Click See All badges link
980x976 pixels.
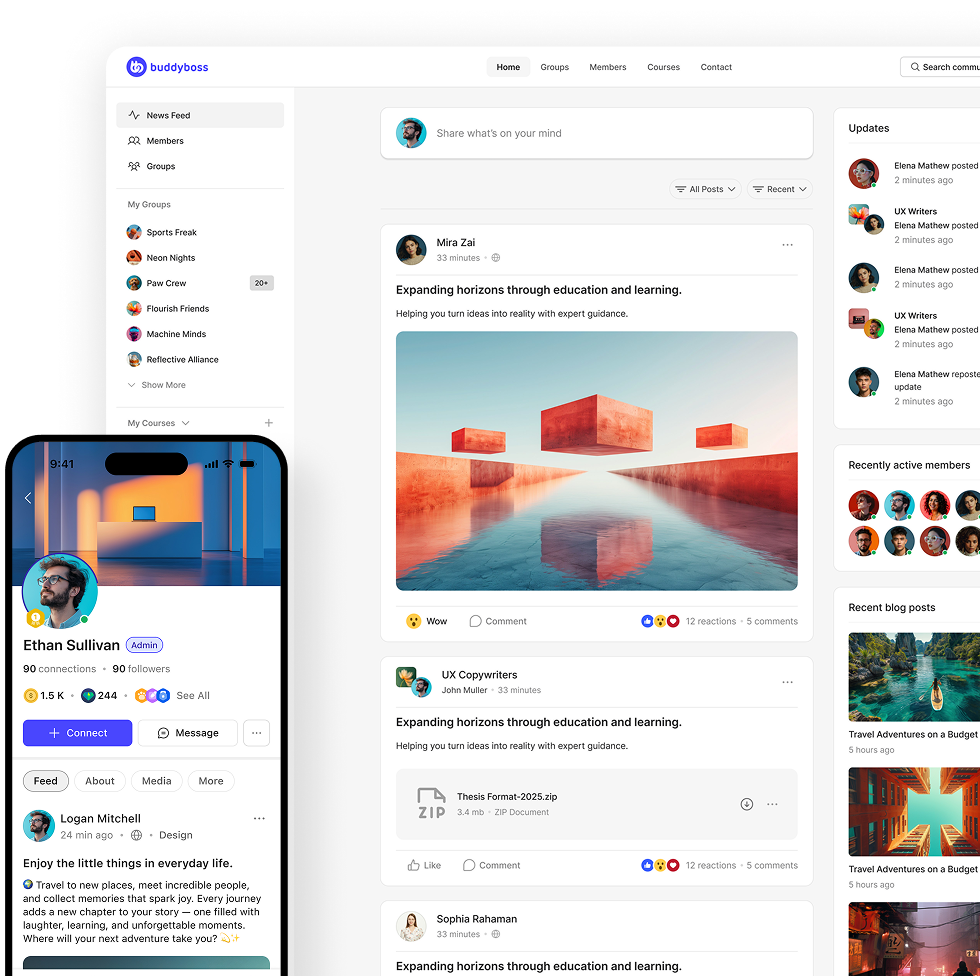point(192,695)
